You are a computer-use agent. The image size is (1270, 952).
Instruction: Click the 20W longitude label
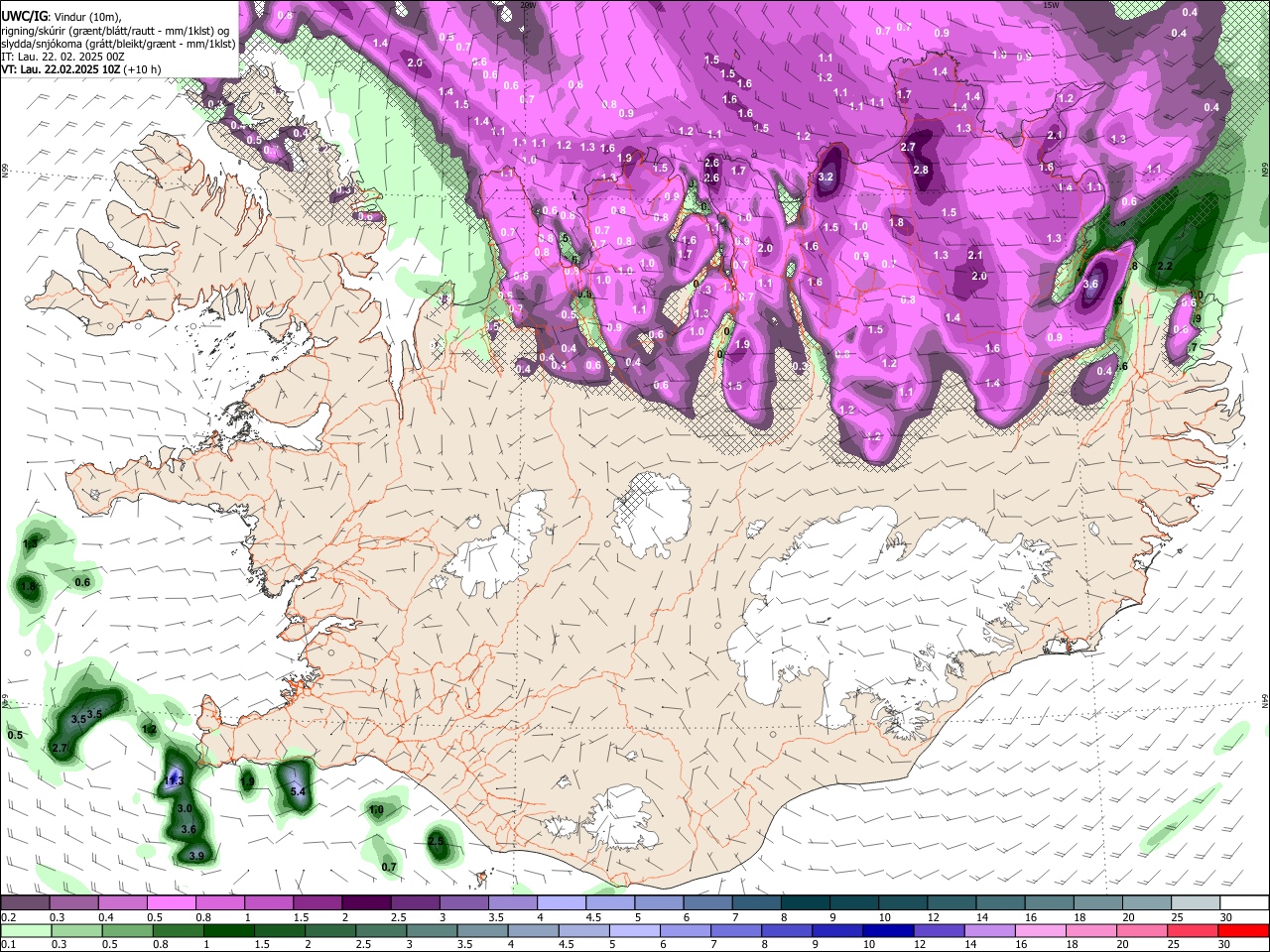pos(528,4)
